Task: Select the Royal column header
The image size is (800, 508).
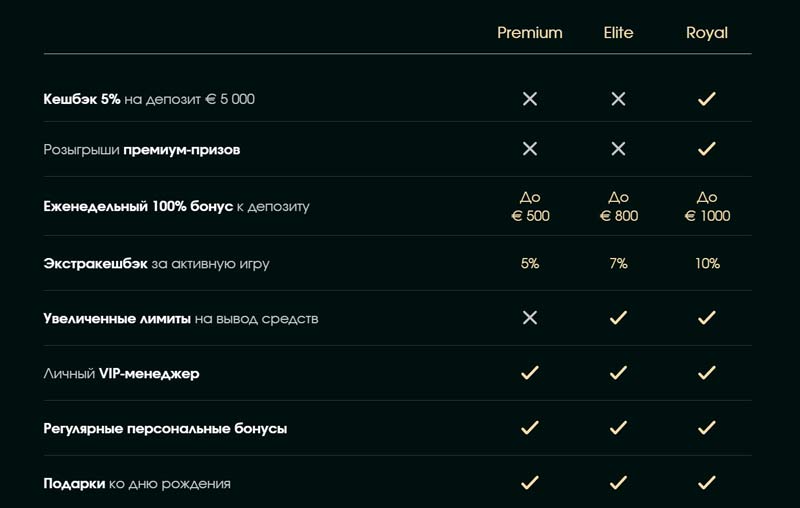Action: [706, 33]
